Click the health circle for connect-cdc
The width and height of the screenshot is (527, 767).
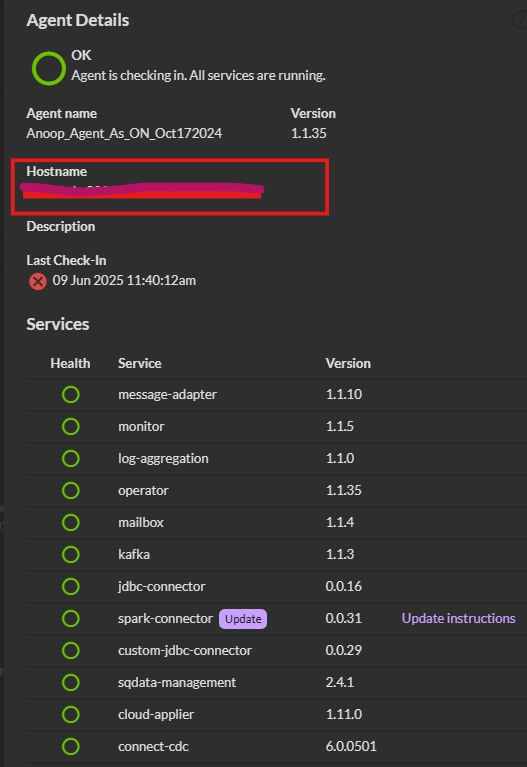click(71, 746)
